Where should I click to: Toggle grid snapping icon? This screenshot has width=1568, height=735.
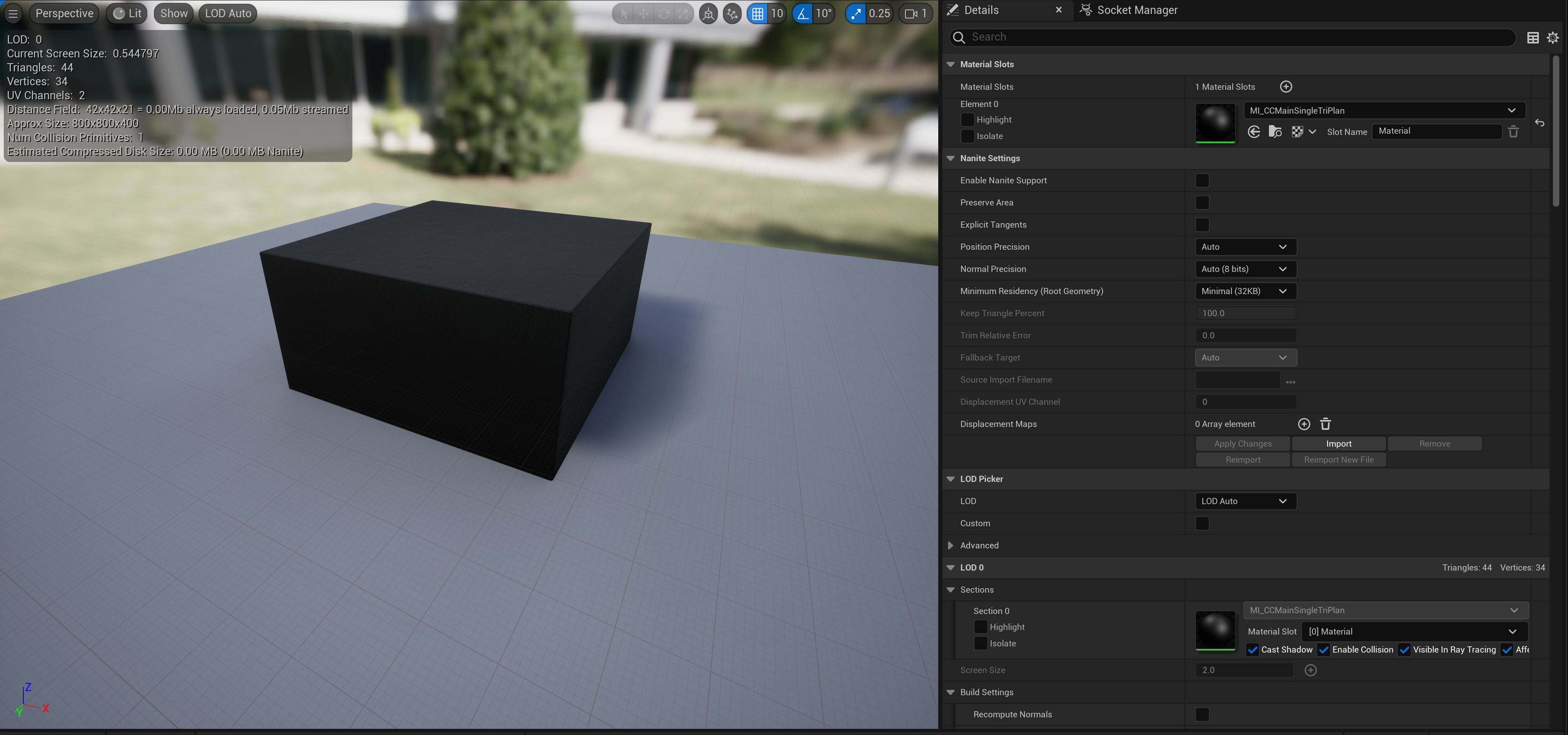tap(757, 14)
